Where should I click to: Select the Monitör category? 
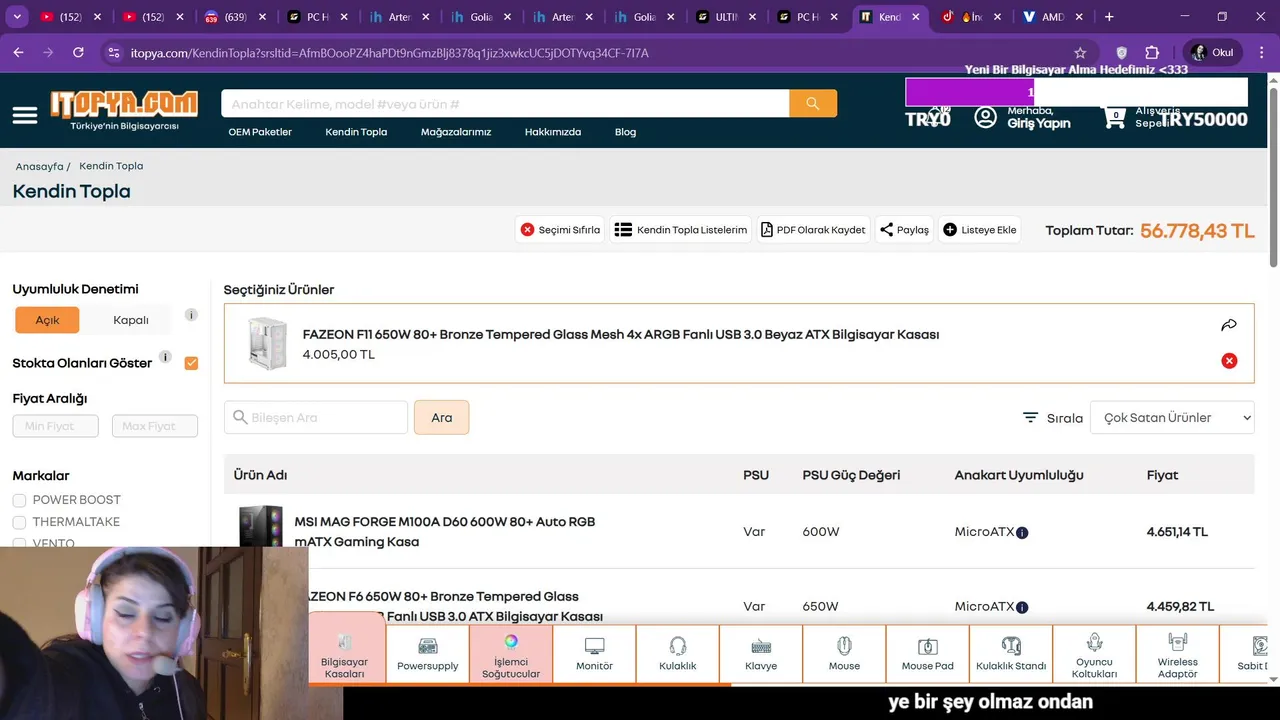coord(594,655)
